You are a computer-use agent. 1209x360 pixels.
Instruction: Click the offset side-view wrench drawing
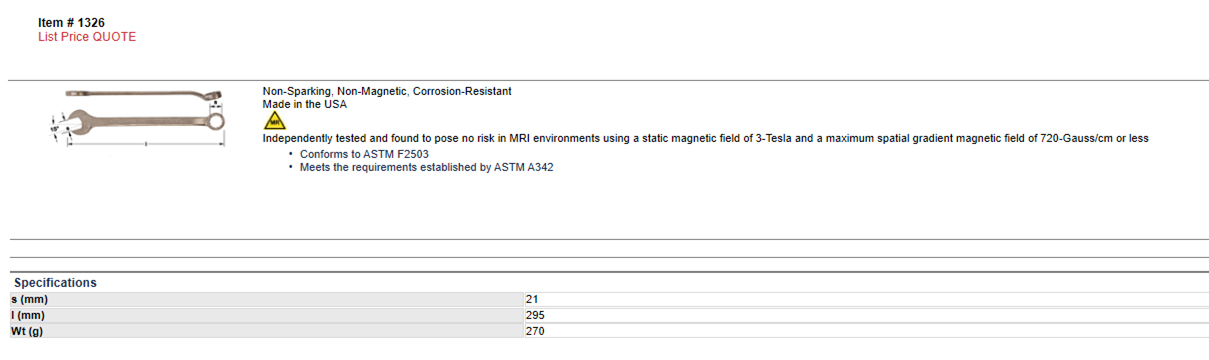[x=142, y=96]
